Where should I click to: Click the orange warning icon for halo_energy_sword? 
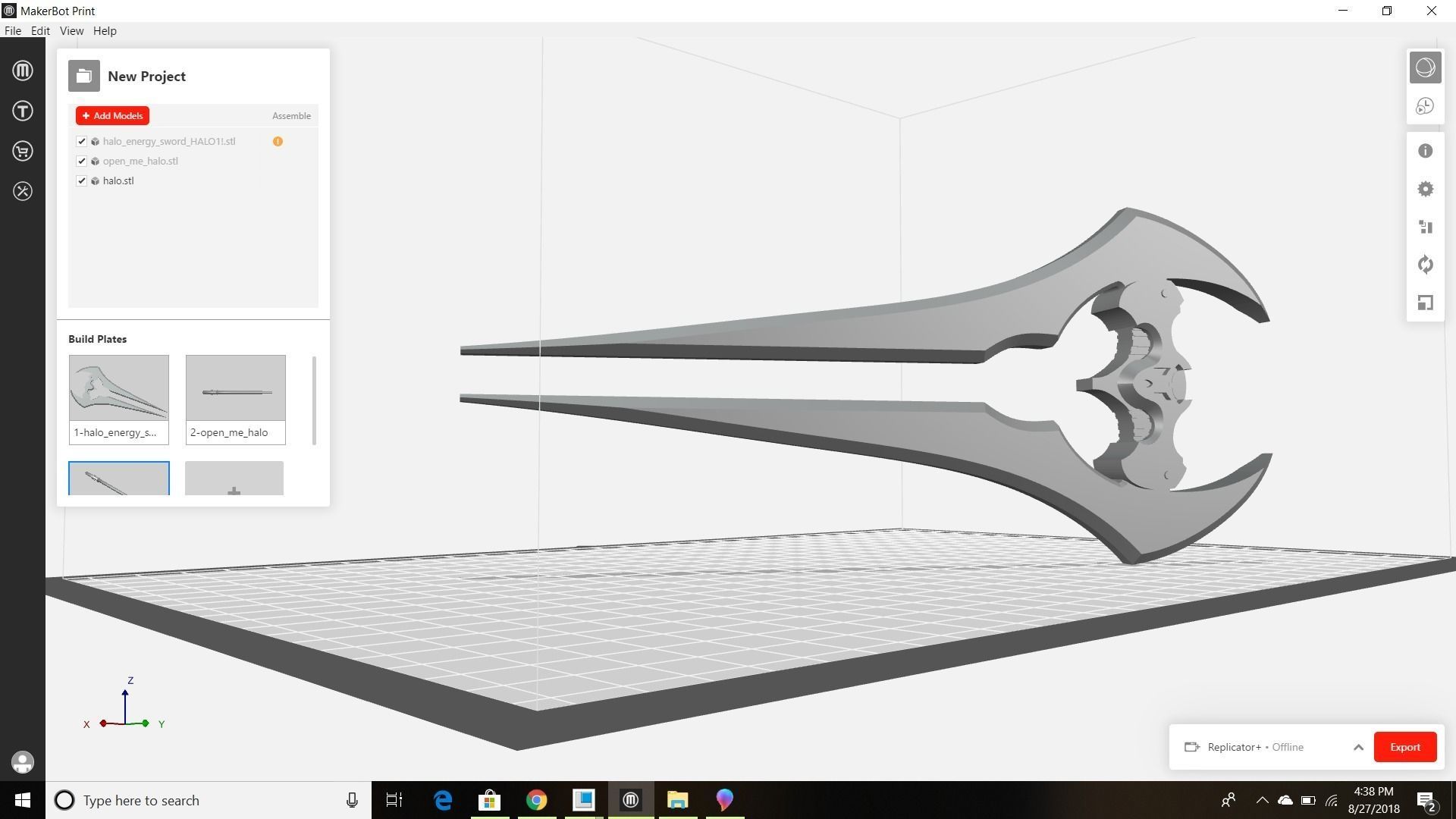point(278,141)
